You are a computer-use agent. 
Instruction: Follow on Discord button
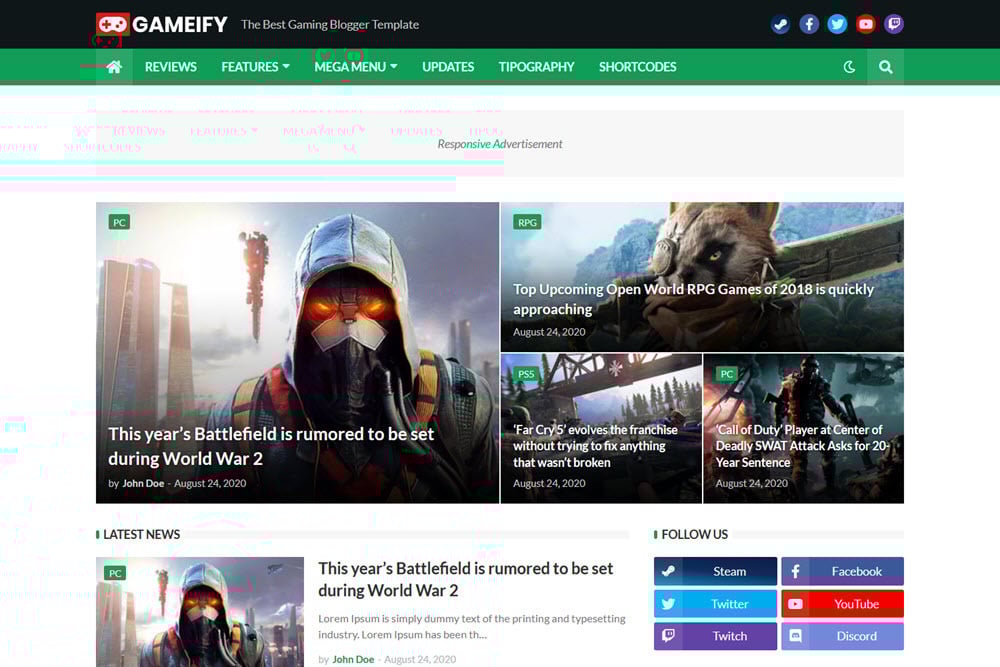[842, 636]
